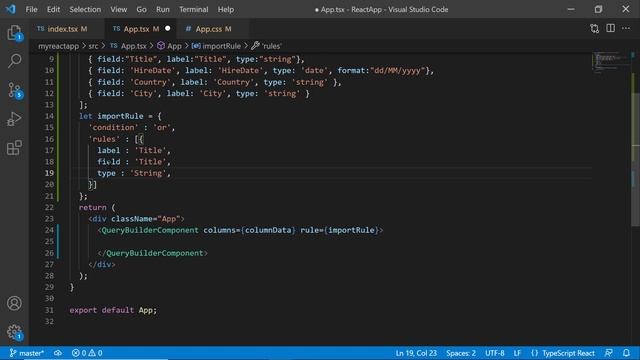The height and width of the screenshot is (360, 640).
Task: Split the editor right
Action: point(611,28)
